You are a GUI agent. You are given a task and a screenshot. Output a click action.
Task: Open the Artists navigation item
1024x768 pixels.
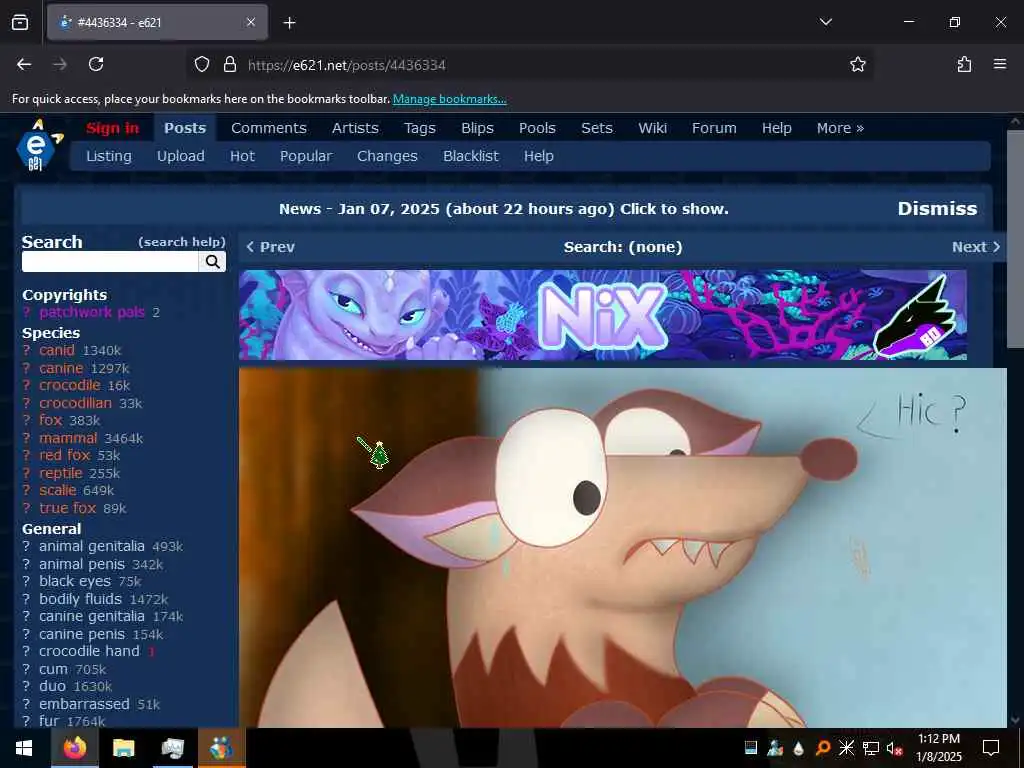[x=355, y=128]
